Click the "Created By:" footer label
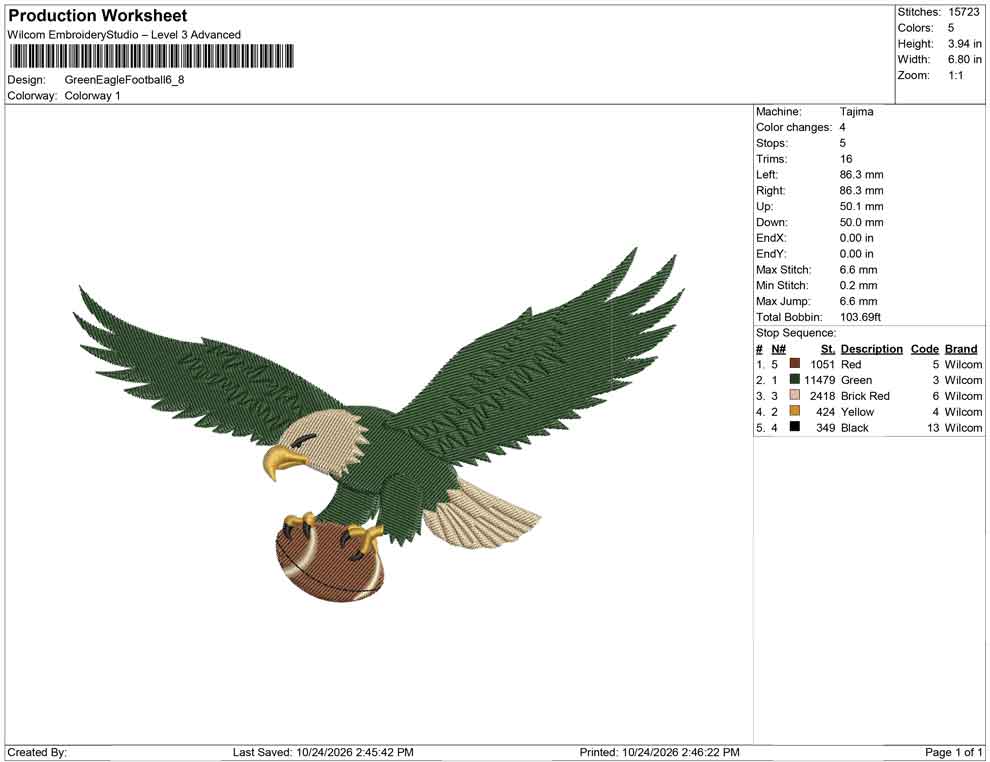 pyautogui.click(x=37, y=752)
